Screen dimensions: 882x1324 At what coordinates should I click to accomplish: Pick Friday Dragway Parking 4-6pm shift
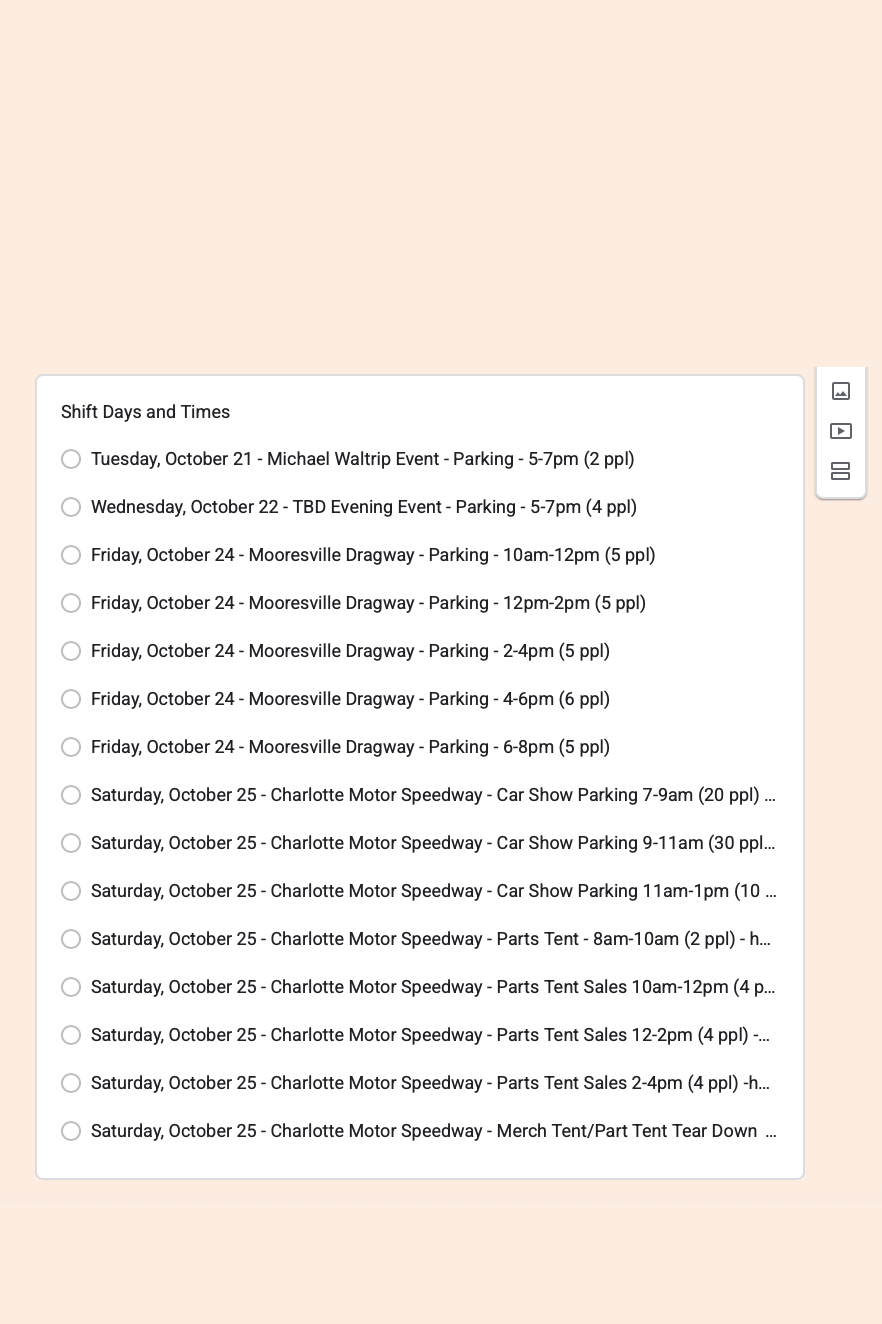[x=71, y=699]
